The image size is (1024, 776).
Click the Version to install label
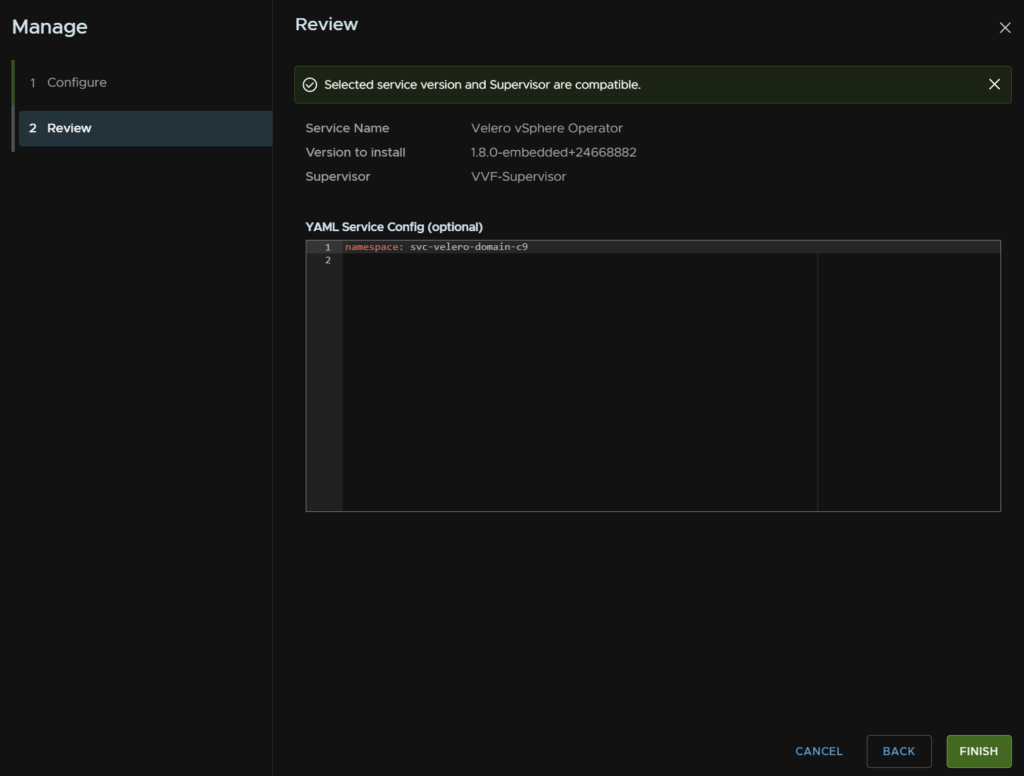355,152
